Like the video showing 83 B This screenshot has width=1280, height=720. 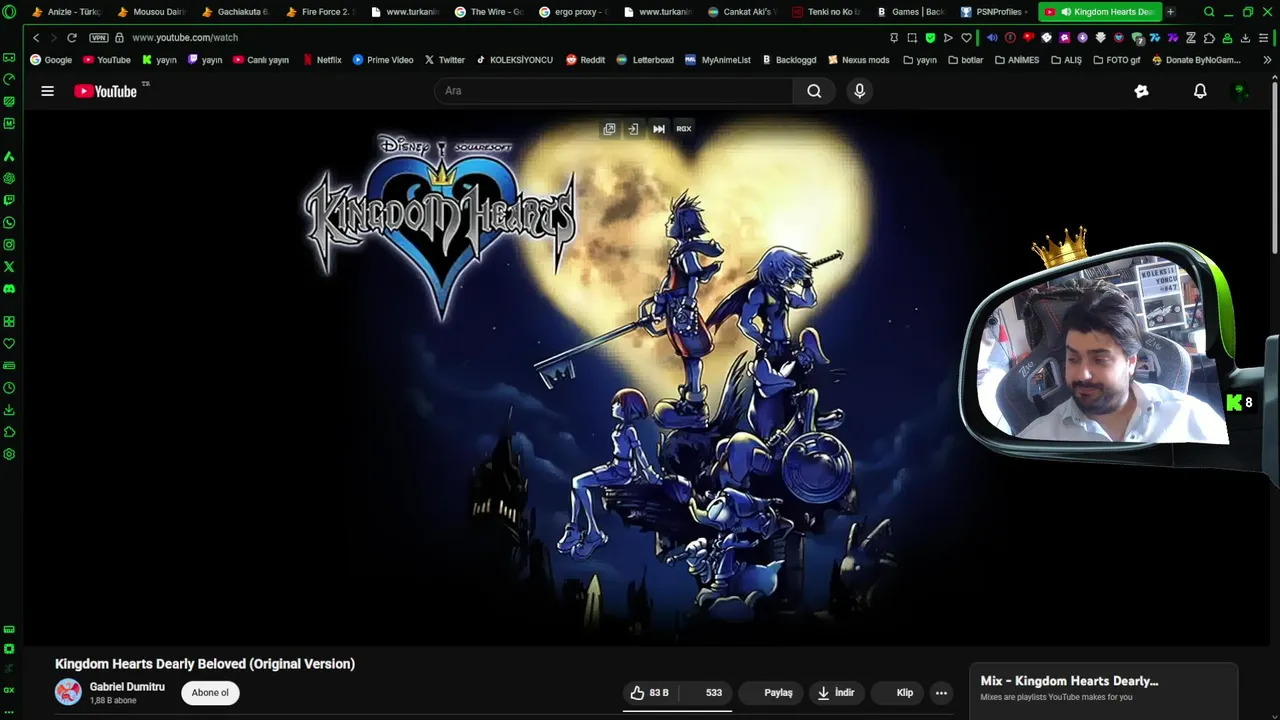[x=650, y=692]
